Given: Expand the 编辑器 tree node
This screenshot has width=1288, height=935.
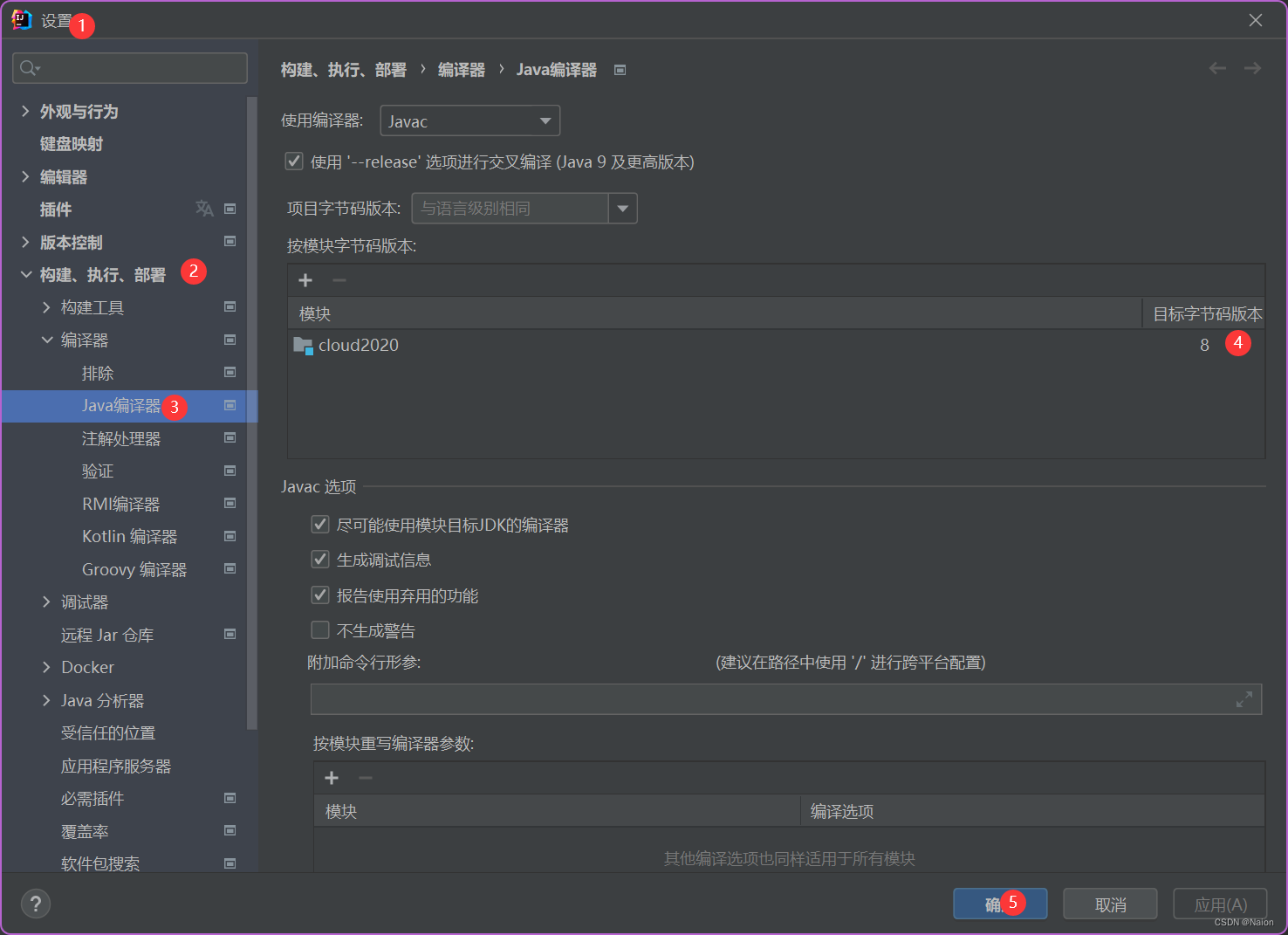Looking at the screenshot, I should click(x=25, y=176).
